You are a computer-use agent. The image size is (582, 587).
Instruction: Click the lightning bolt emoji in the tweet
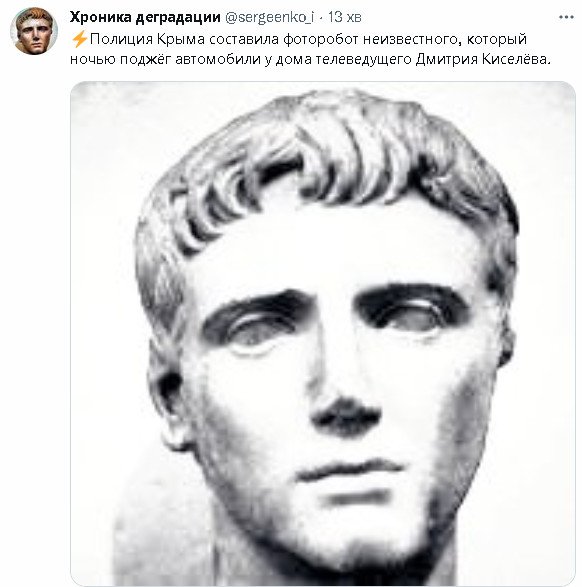tap(79, 39)
